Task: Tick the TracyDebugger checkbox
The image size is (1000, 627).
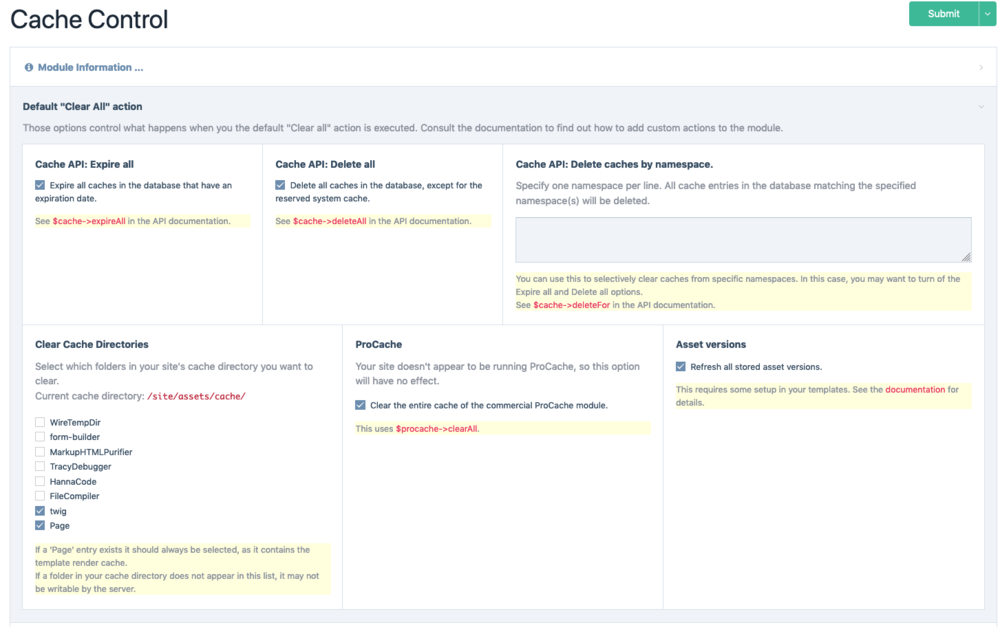Action: [x=40, y=467]
